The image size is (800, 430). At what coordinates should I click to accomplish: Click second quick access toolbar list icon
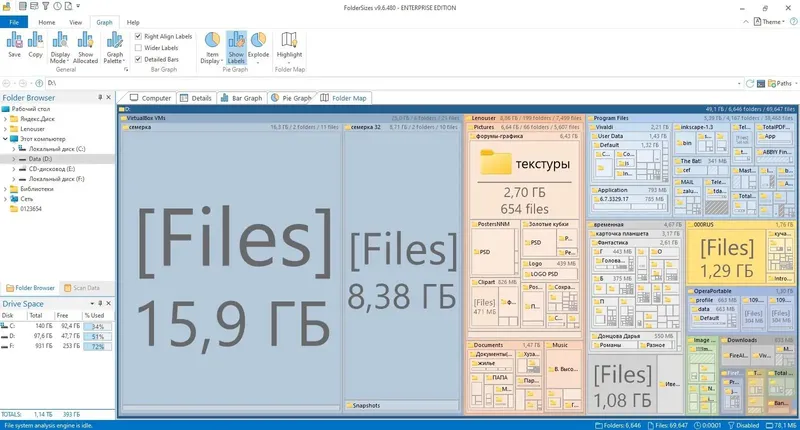tap(34, 6)
